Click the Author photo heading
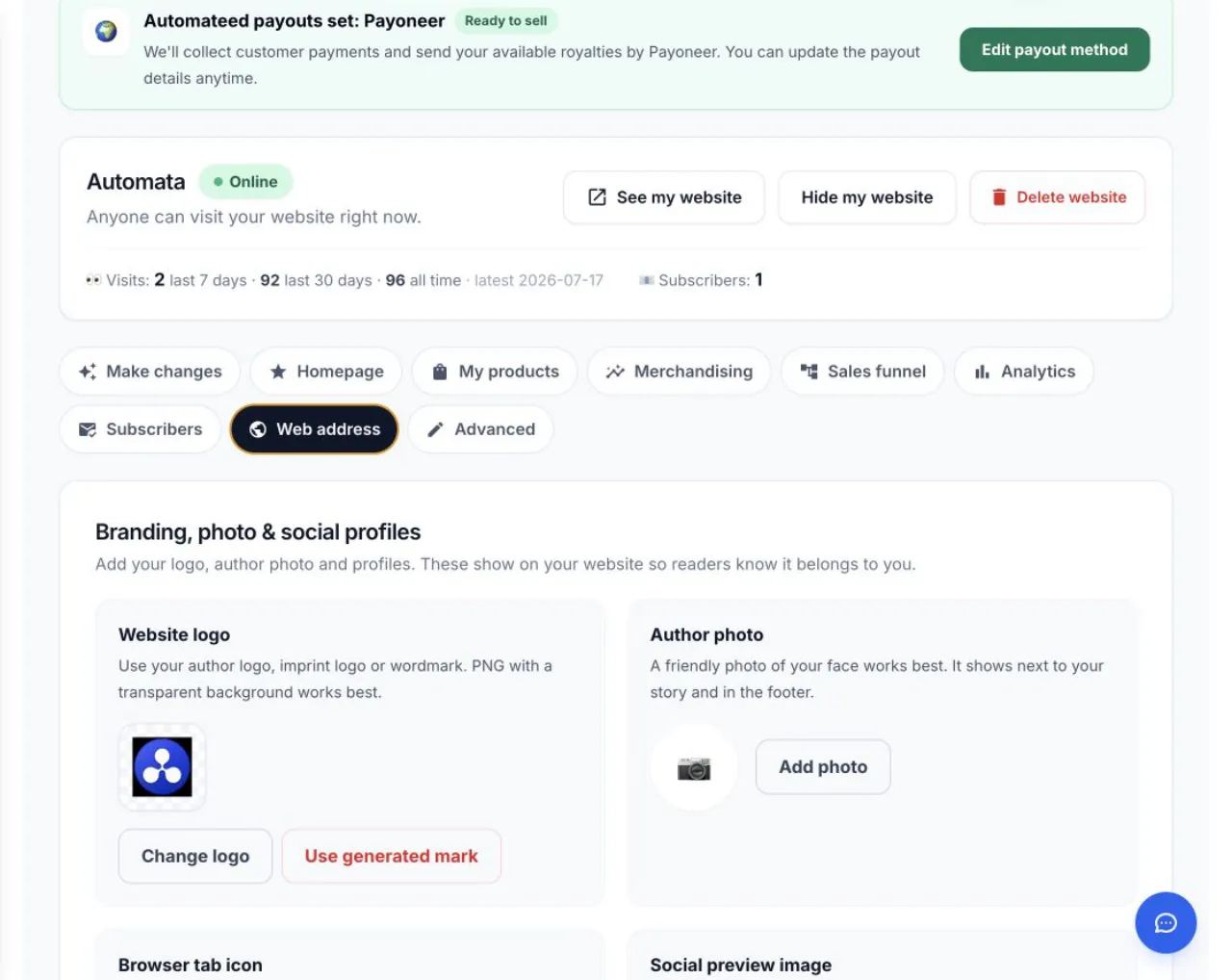This screenshot has width=1232, height=980. pyautogui.click(x=706, y=635)
